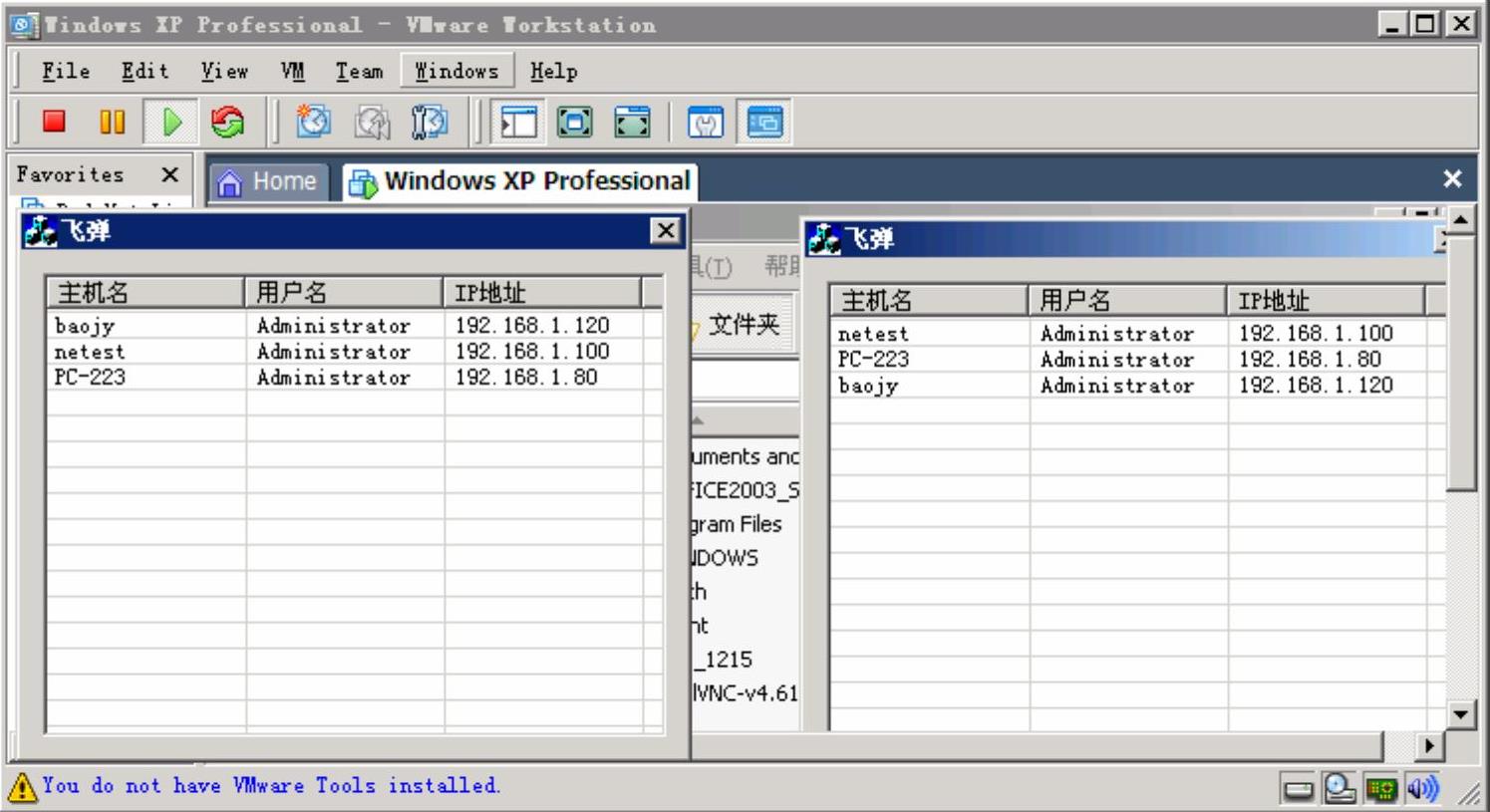Open the VM menu

point(292,71)
